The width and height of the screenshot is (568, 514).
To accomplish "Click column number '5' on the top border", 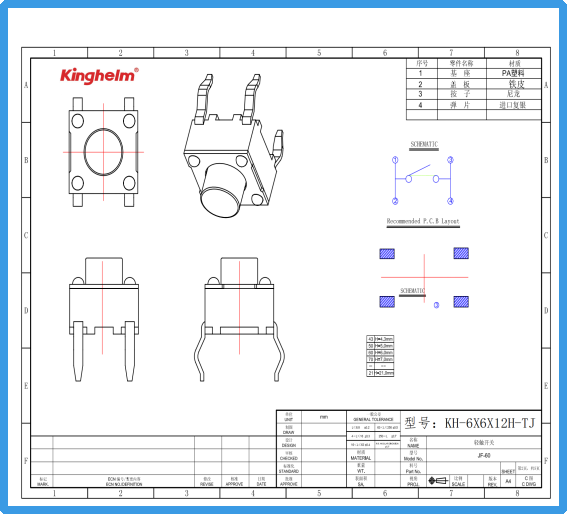I will 319,53.
